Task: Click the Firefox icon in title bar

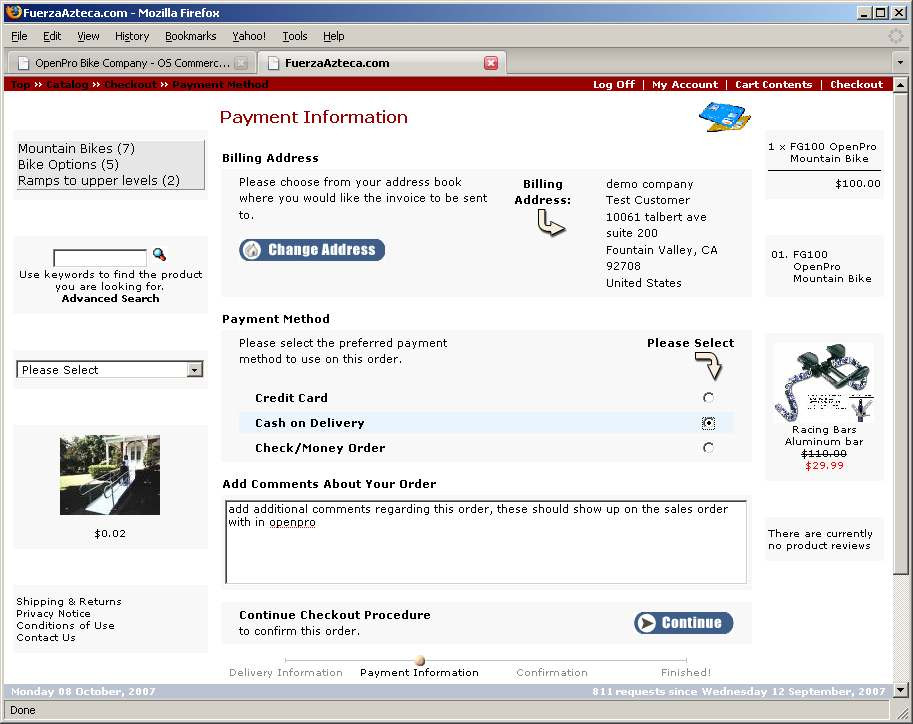Action: point(12,13)
